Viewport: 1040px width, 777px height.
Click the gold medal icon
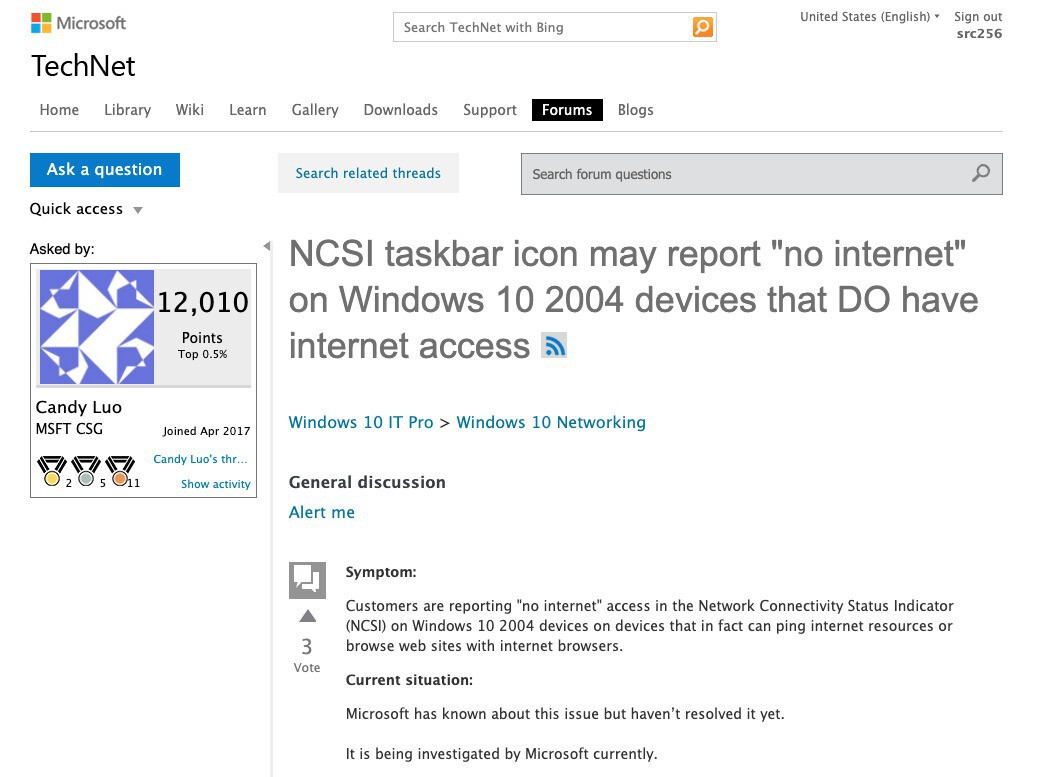(x=52, y=470)
